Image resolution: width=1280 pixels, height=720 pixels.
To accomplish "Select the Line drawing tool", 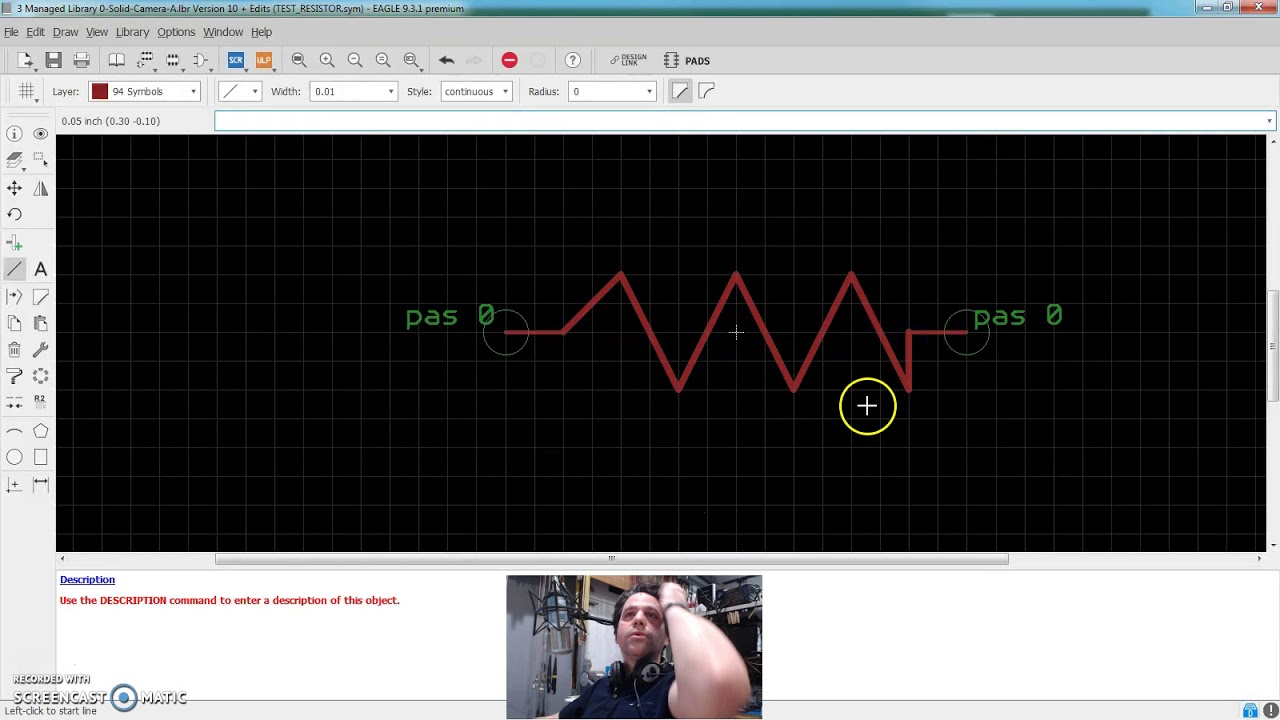I will (x=14, y=269).
